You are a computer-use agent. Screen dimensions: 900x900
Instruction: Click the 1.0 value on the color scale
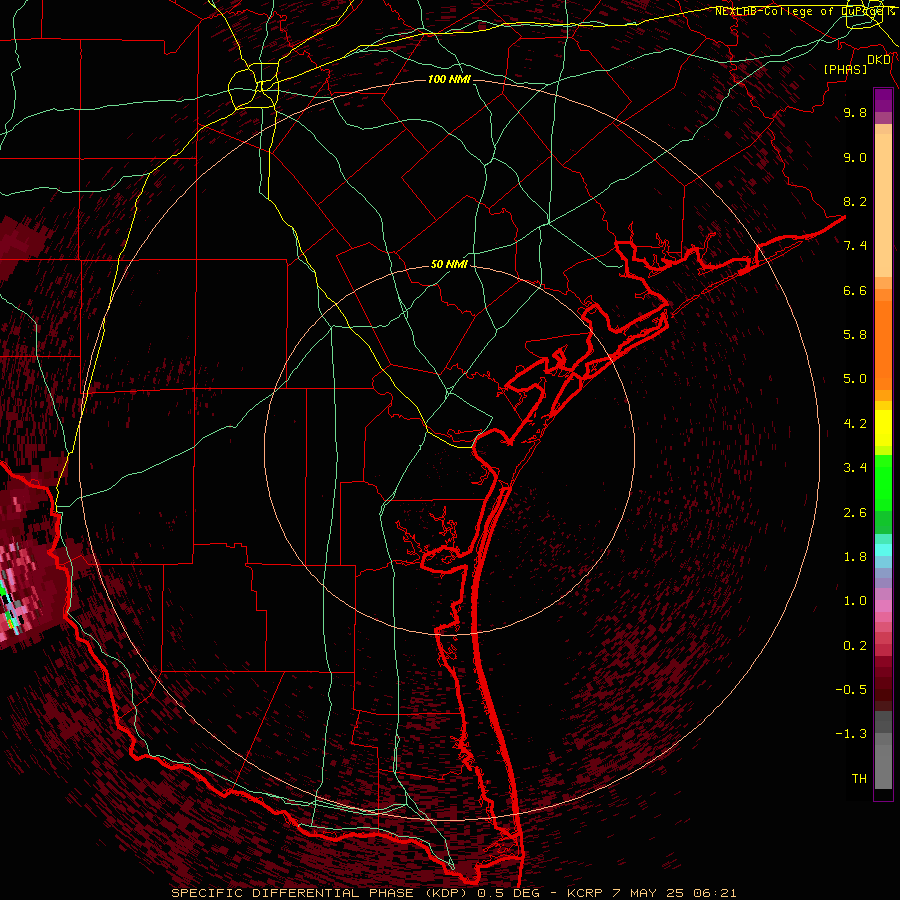click(855, 601)
